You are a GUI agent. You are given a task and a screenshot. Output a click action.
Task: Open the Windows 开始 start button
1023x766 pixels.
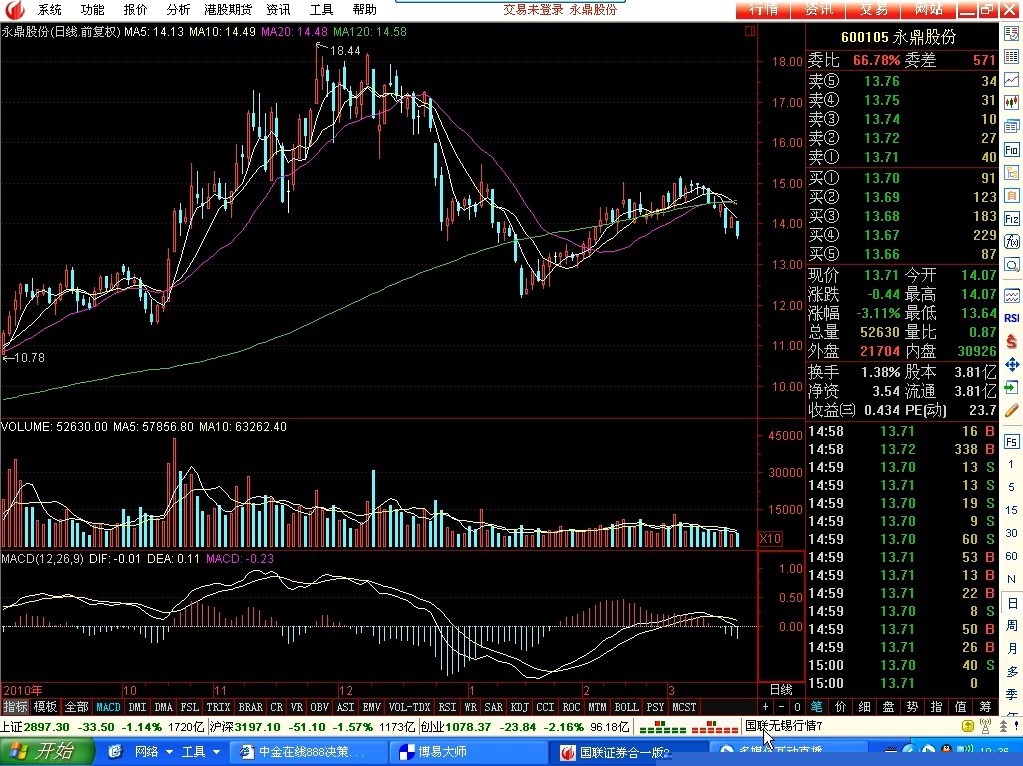[46, 751]
